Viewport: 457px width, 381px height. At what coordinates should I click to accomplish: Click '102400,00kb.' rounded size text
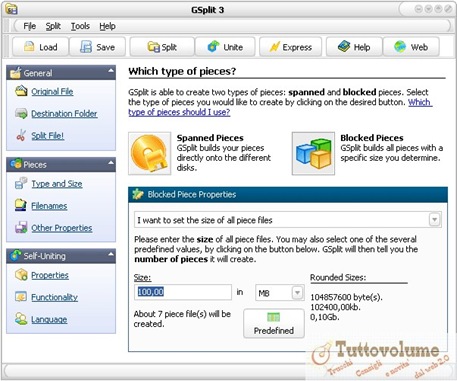[x=335, y=307]
